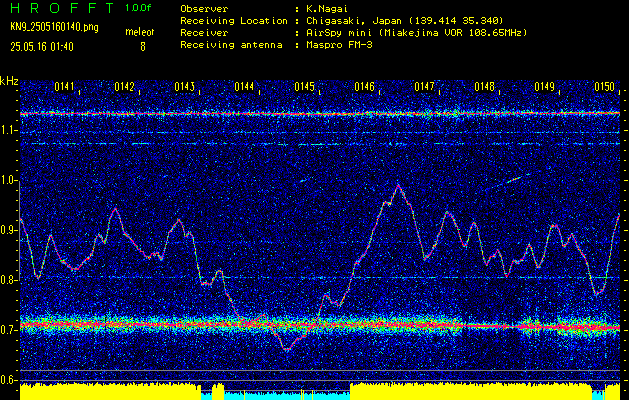Click the cyan level bar section at bottom
The width and height of the screenshot is (629, 400).
[287, 396]
